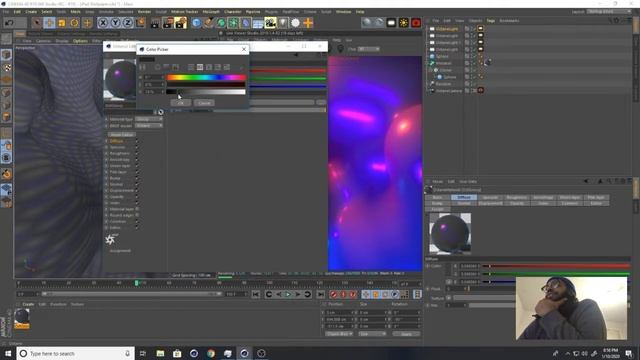The width and height of the screenshot is (640, 360).
Task: Select the Live Selection arrow tool
Action: pos(37,23)
